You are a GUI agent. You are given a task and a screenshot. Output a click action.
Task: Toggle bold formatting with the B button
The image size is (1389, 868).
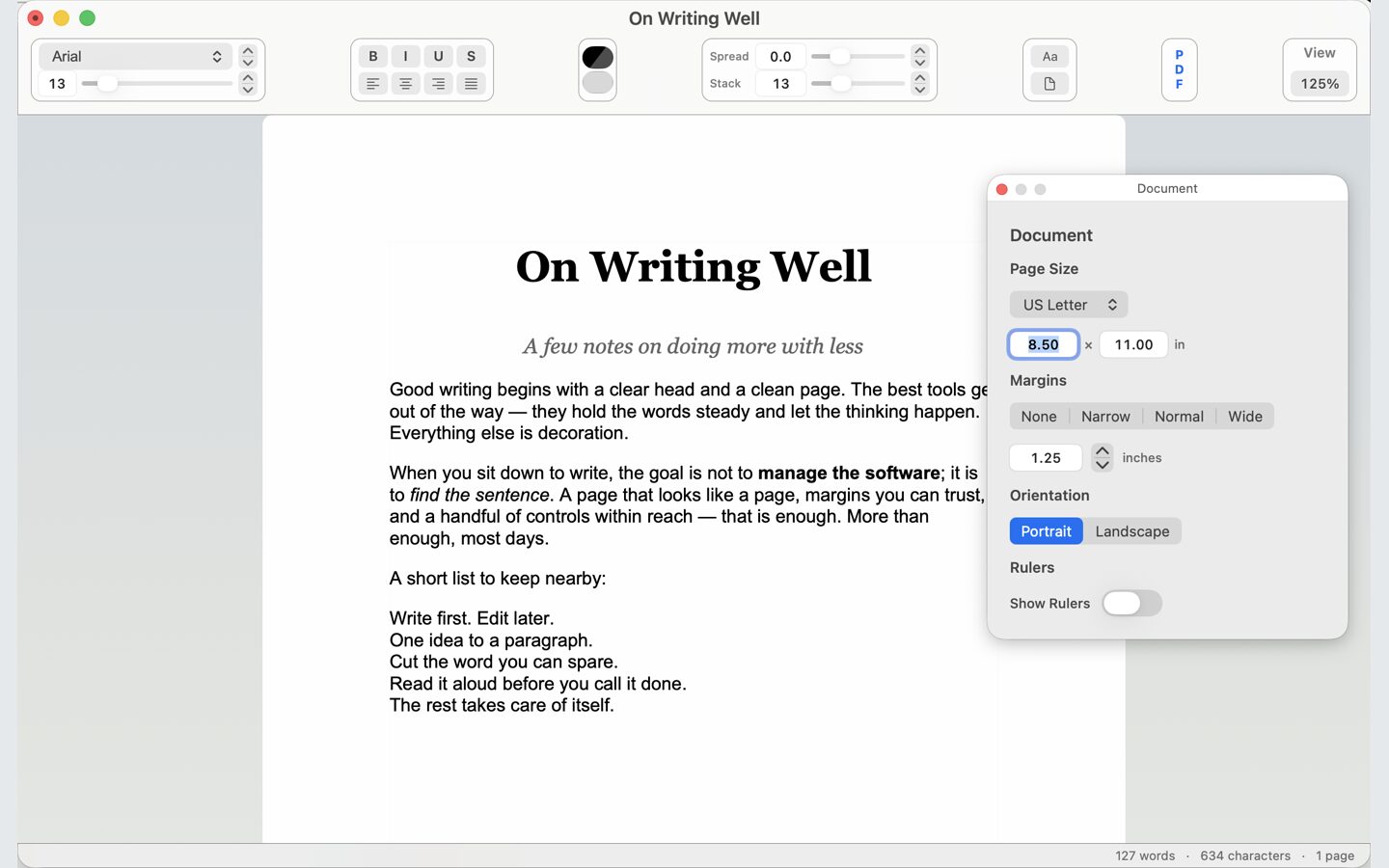373,56
